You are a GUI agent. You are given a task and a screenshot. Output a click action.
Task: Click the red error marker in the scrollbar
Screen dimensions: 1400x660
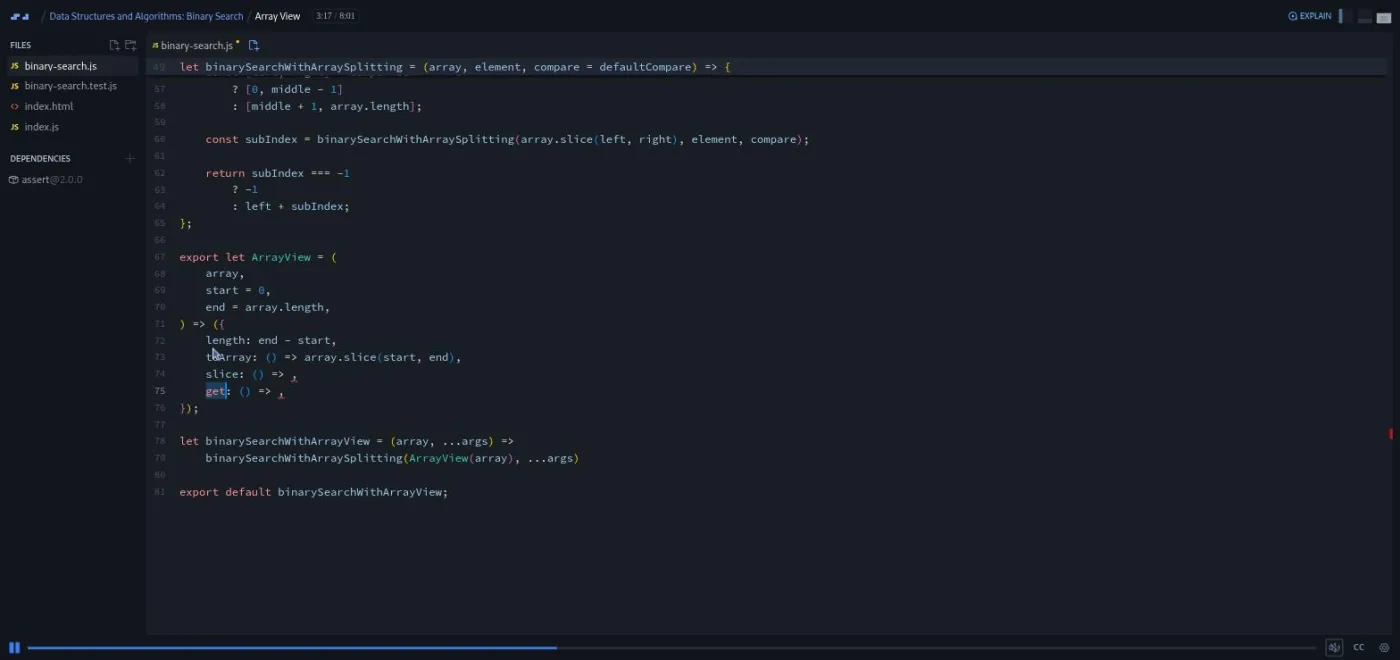pyautogui.click(x=1390, y=433)
